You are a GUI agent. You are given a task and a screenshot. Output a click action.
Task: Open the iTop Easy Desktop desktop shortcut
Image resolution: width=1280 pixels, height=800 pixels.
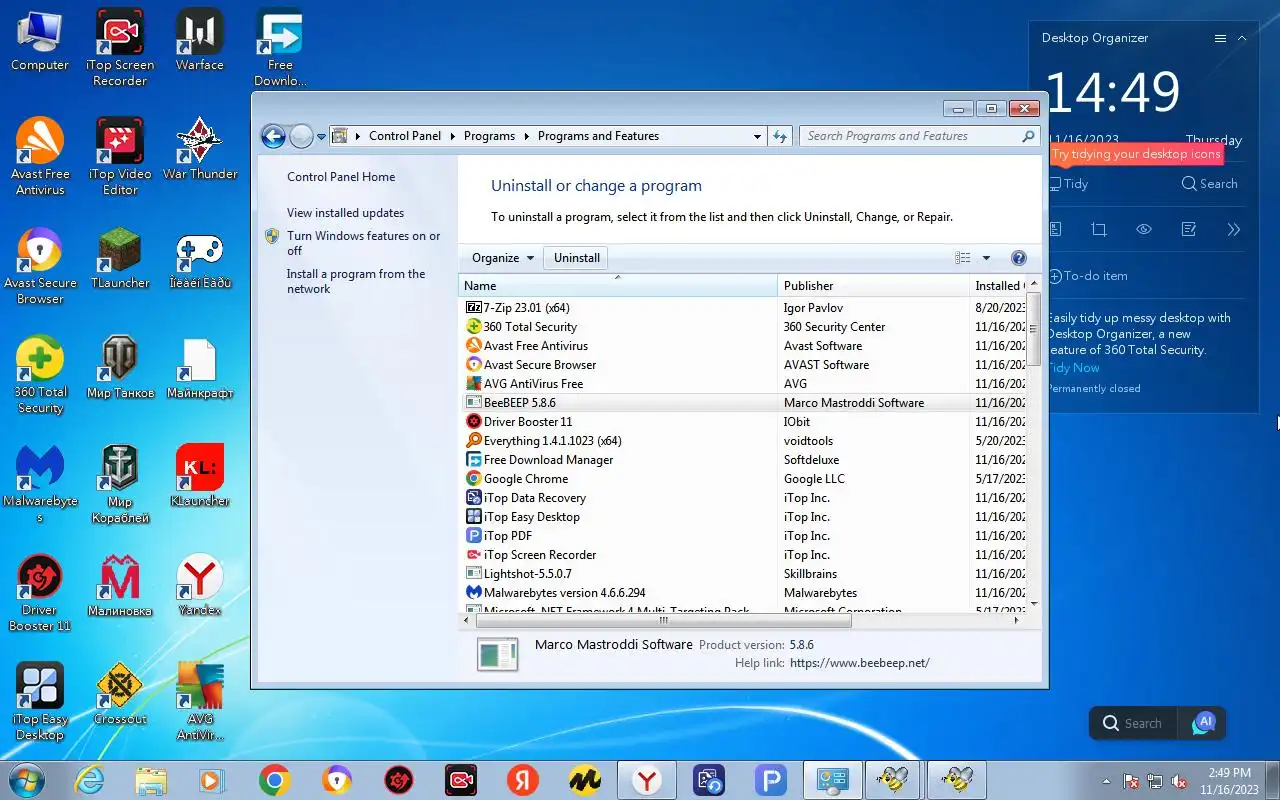pyautogui.click(x=40, y=702)
